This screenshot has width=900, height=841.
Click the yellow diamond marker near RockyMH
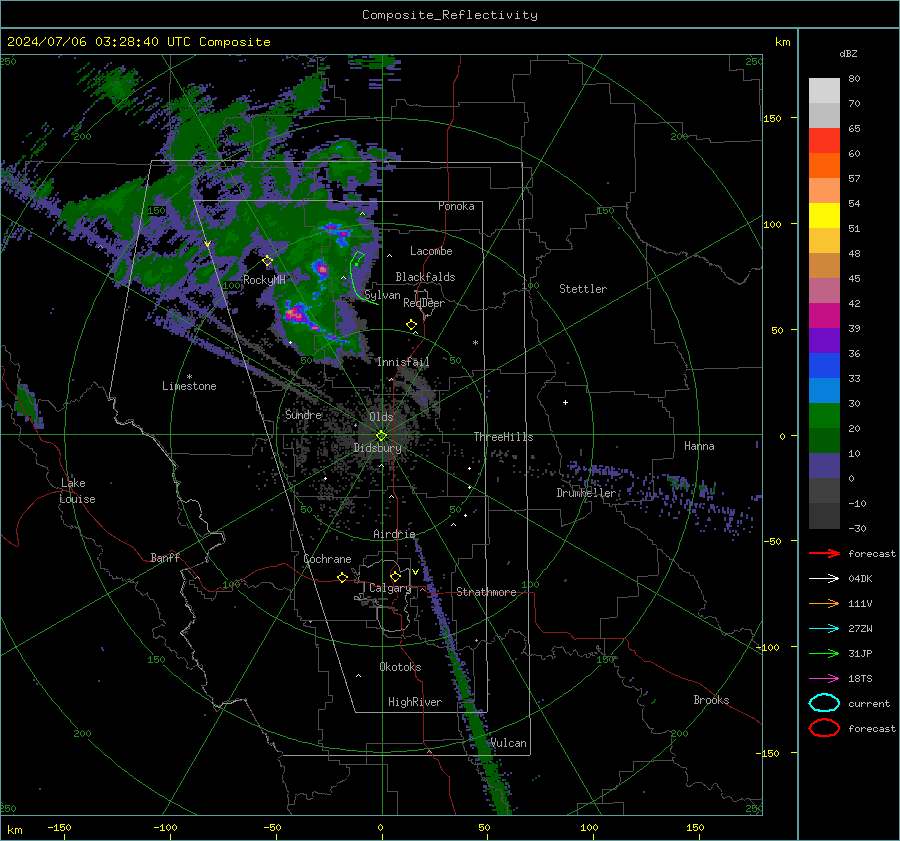tap(267, 261)
